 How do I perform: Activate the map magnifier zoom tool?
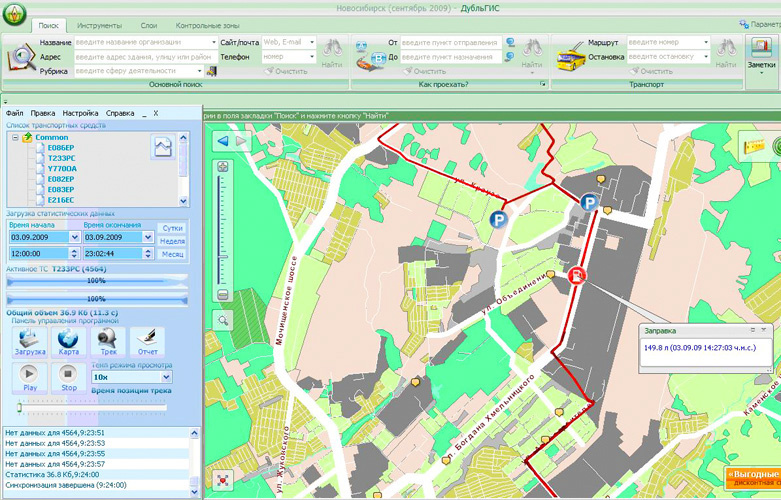pos(223,320)
